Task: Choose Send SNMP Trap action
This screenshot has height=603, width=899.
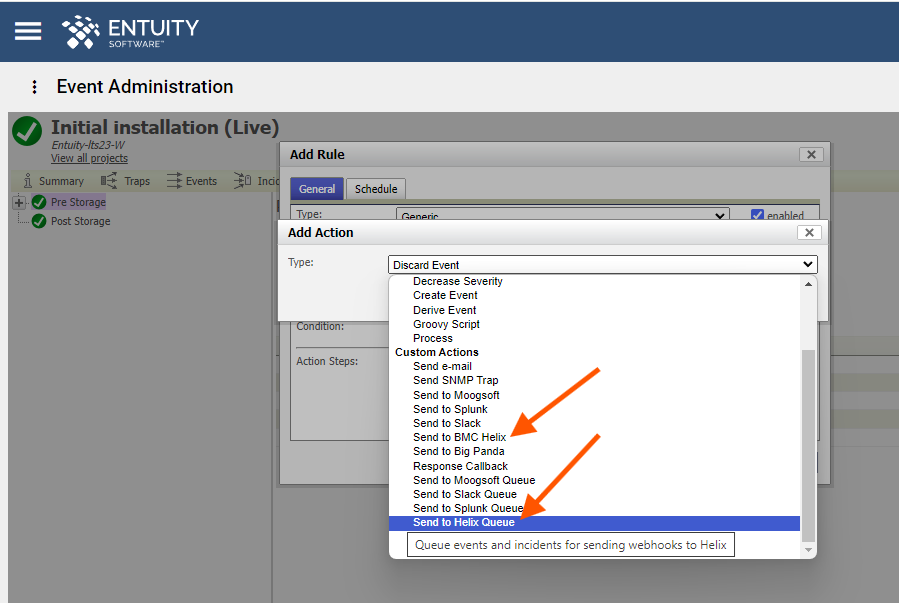Action: (455, 380)
